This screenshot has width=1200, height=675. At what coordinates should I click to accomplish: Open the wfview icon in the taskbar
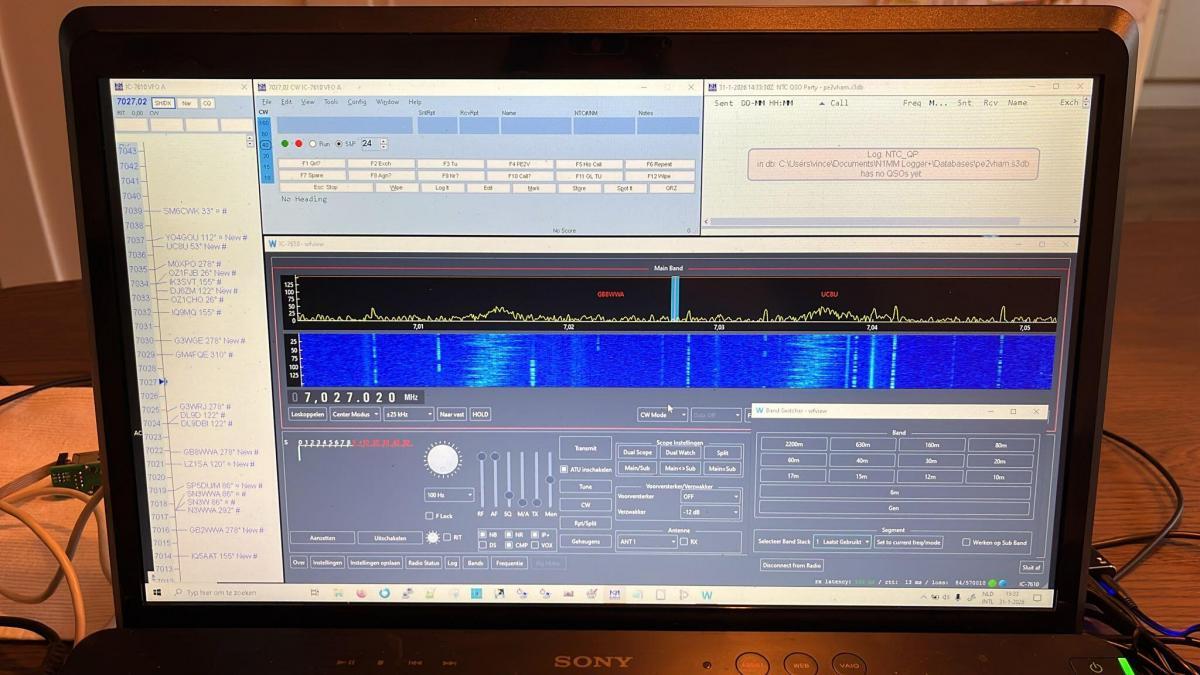707,595
